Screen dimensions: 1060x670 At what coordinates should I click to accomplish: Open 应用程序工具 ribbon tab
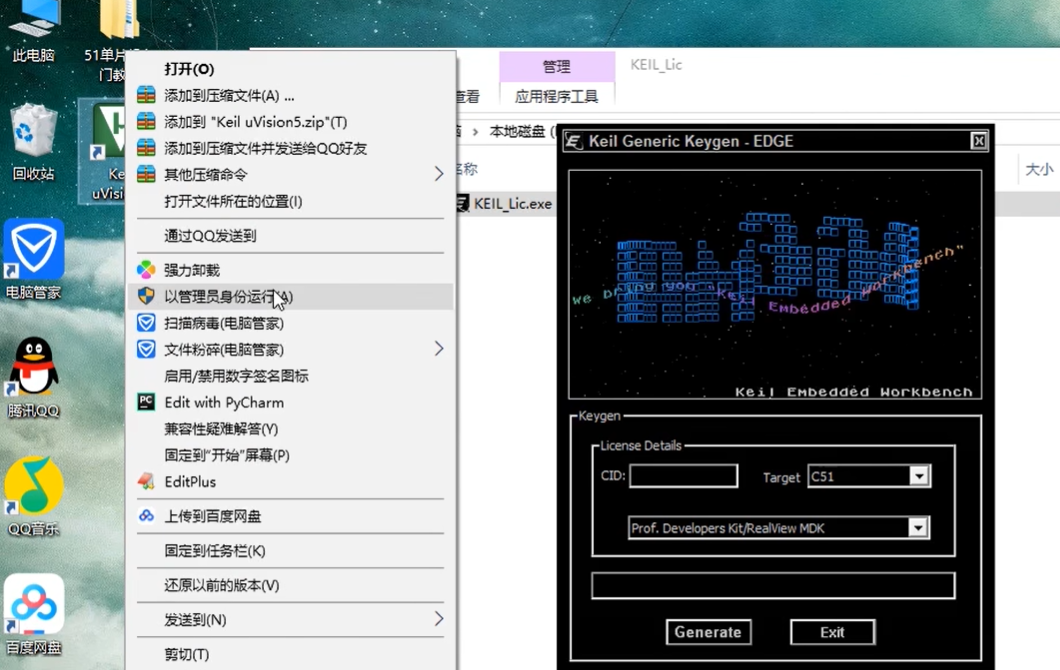click(x=556, y=97)
